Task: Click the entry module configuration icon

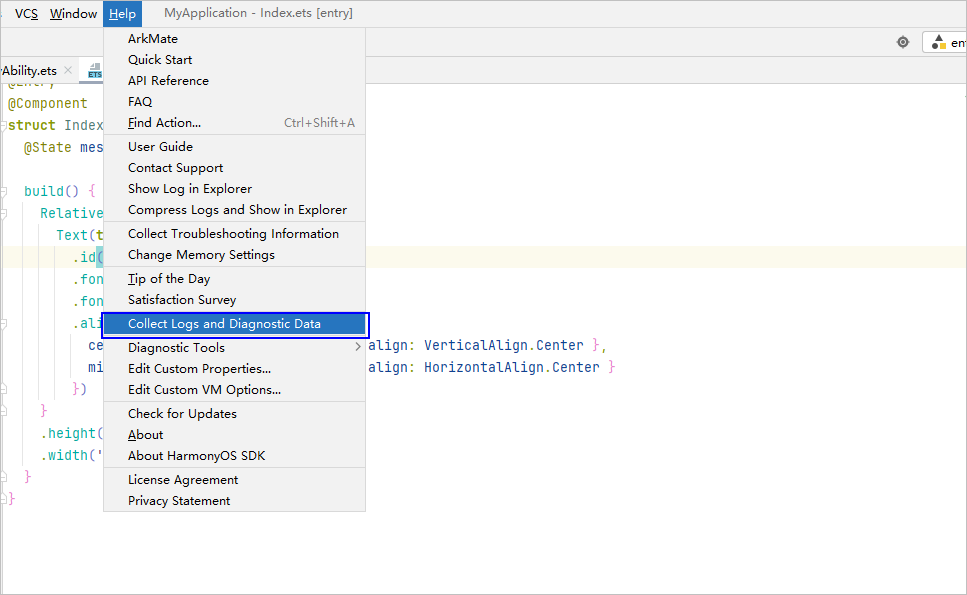Action: tap(938, 43)
